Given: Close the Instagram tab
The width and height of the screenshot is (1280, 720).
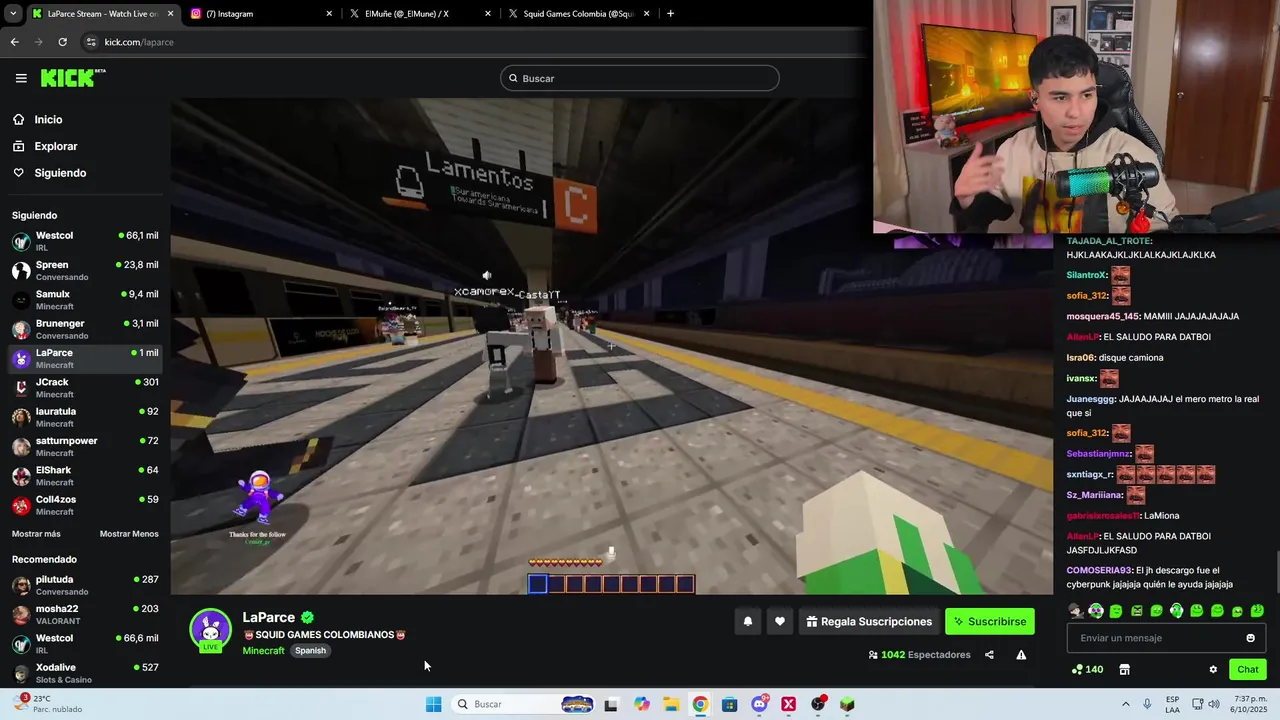Looking at the screenshot, I should pyautogui.click(x=329, y=14).
